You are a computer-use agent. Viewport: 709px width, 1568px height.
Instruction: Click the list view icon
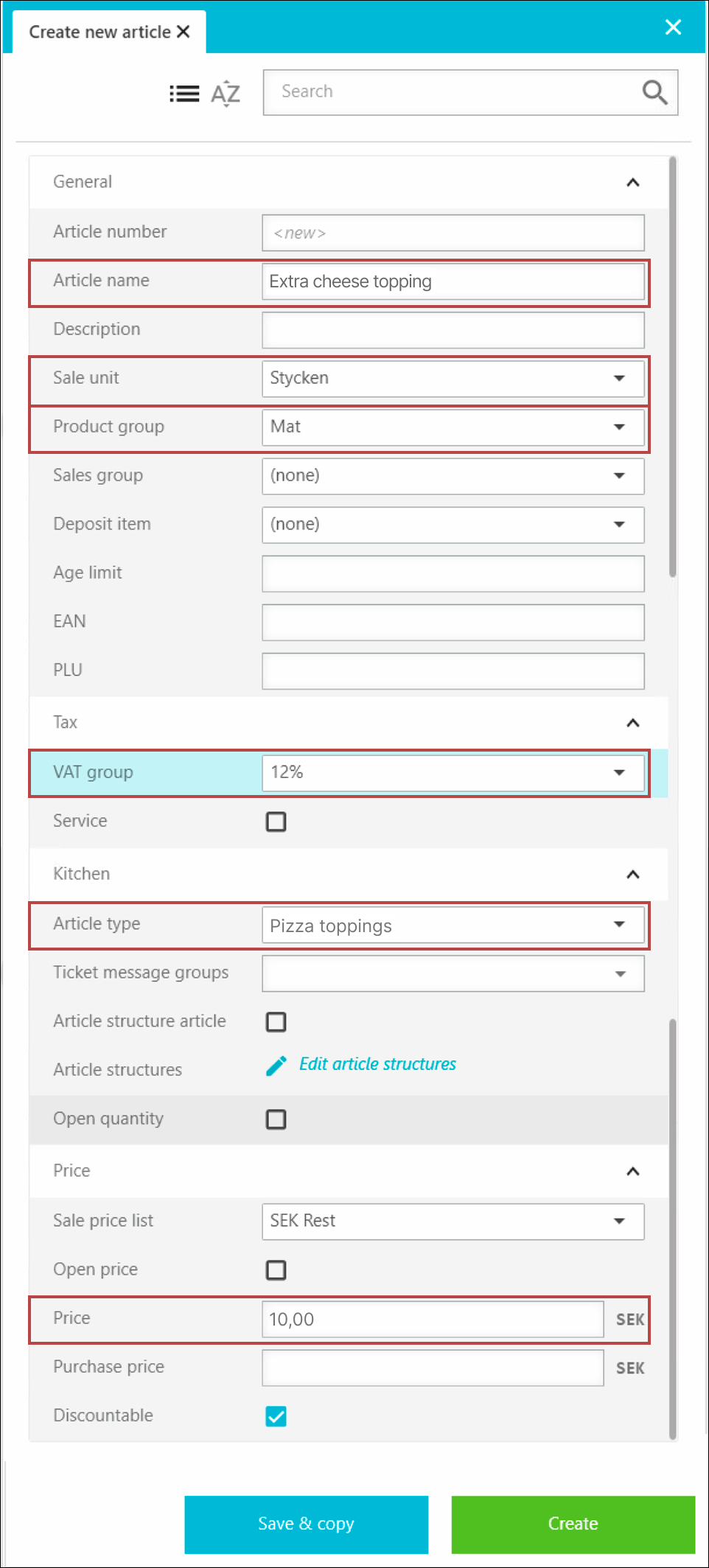tap(184, 94)
